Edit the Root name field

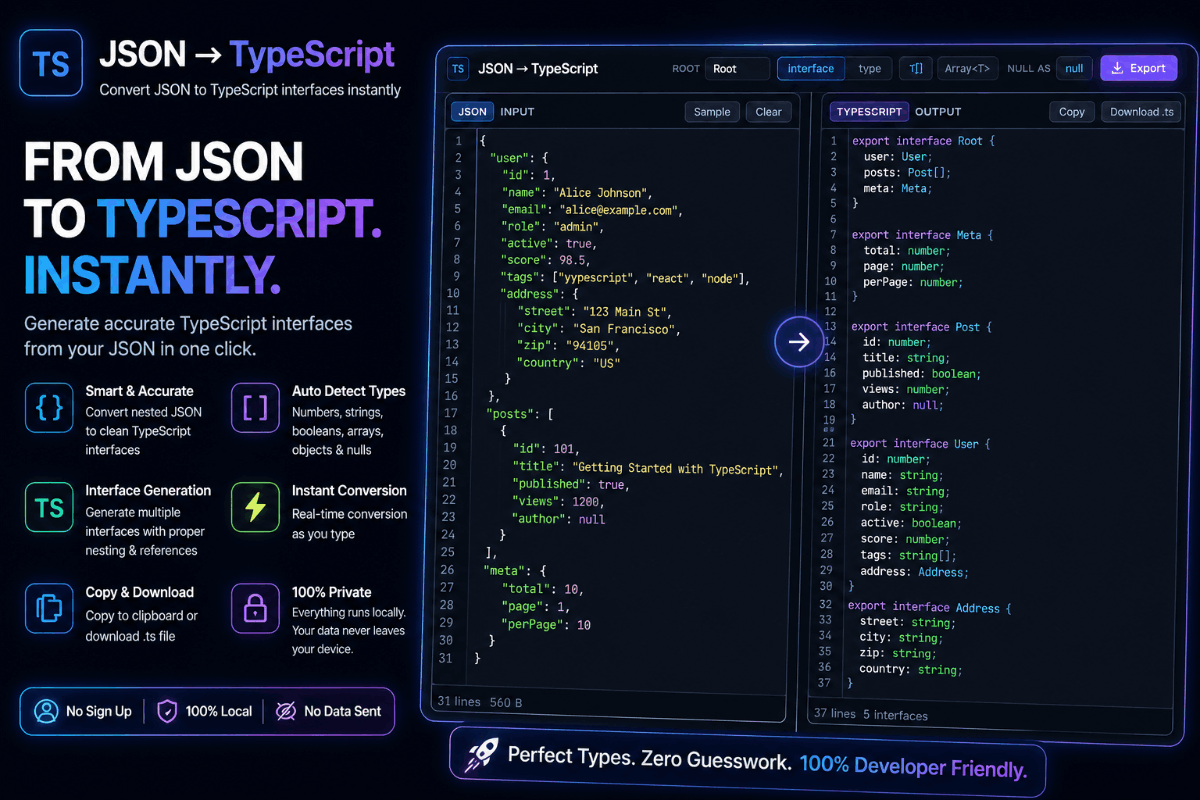(737, 69)
